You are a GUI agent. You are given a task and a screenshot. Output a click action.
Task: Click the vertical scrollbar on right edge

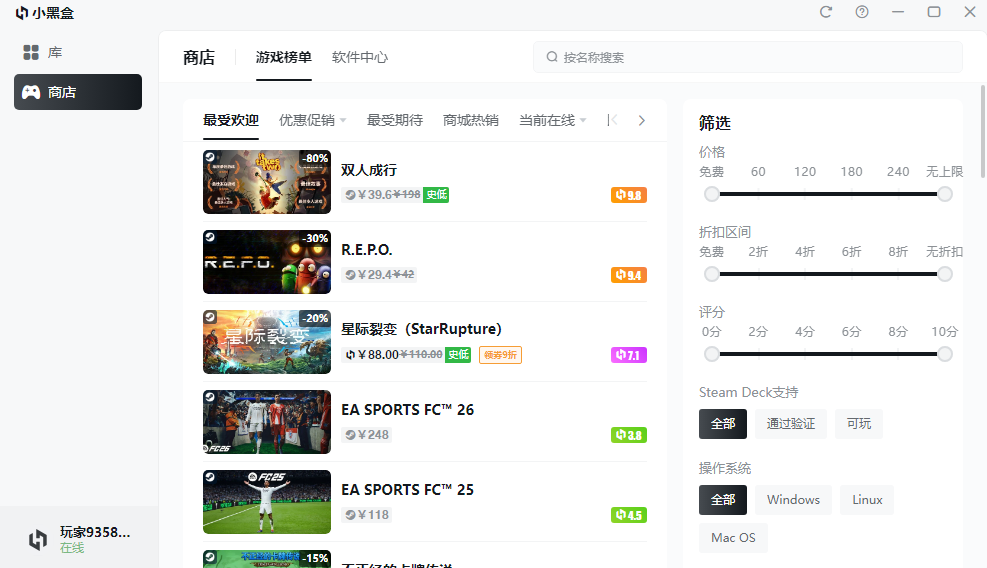(983, 131)
